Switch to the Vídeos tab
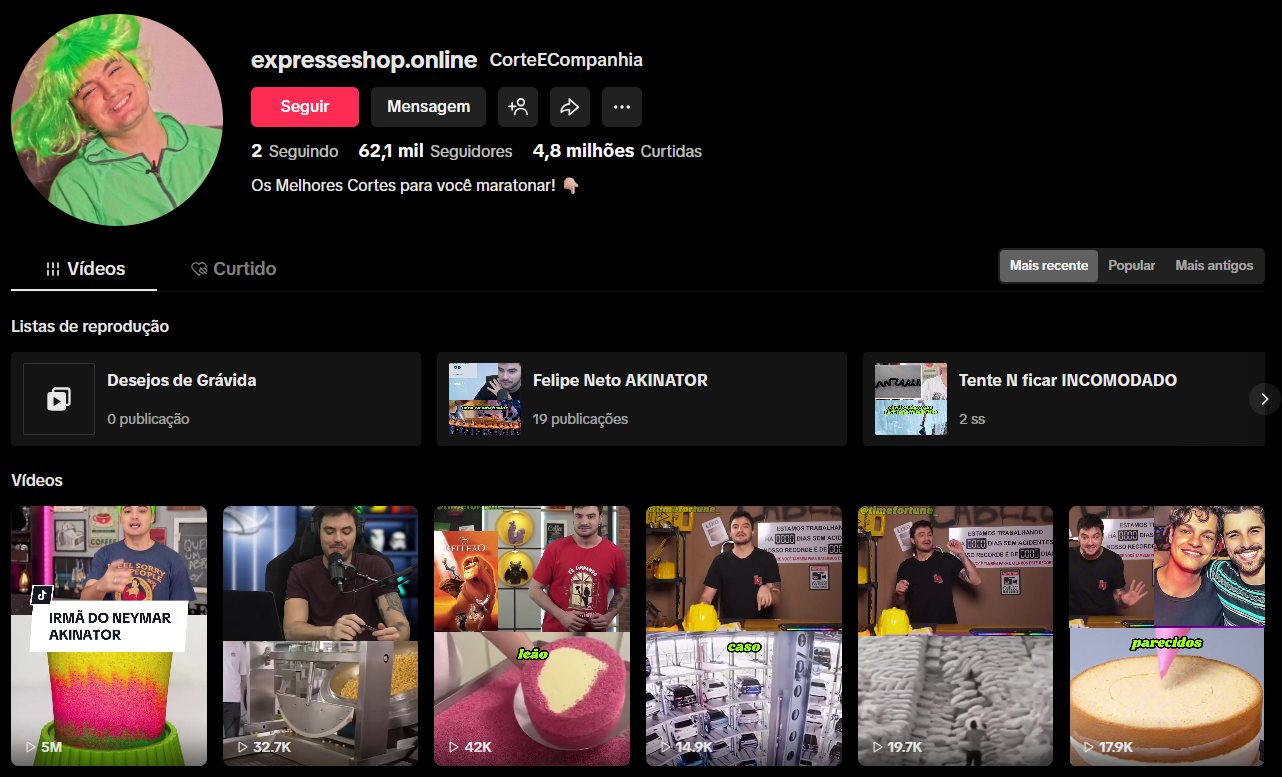 (x=85, y=269)
